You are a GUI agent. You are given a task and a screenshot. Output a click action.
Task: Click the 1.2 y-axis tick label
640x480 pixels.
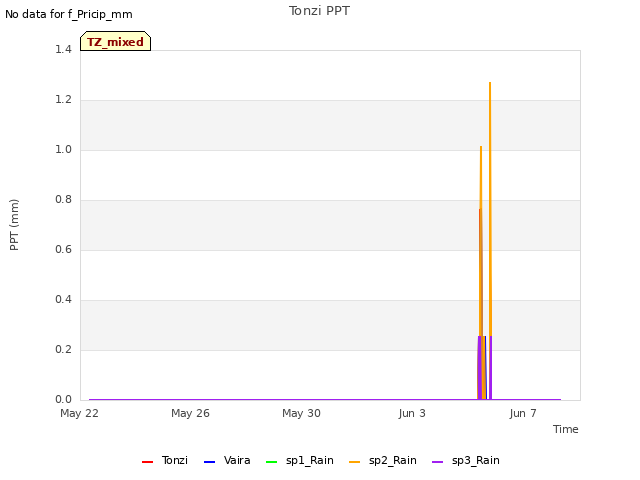tap(63, 100)
